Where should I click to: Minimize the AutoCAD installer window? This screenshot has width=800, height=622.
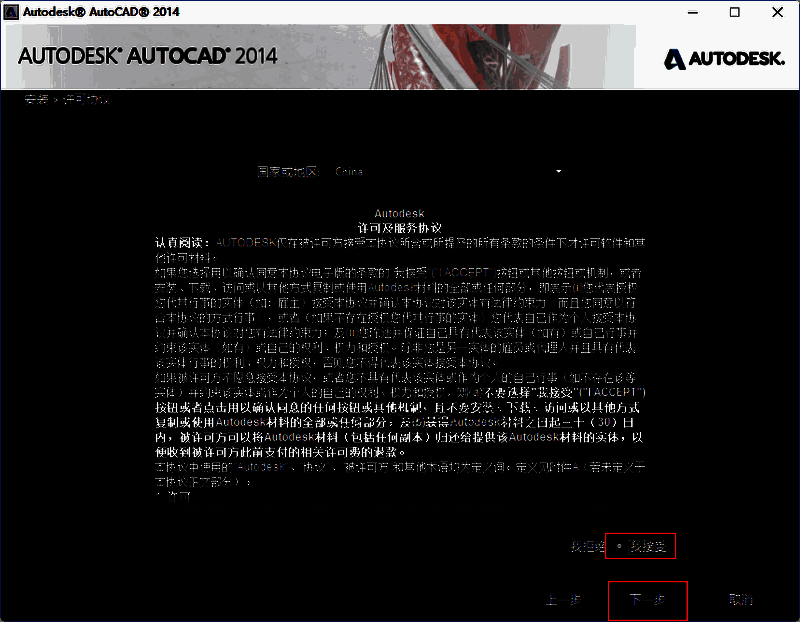point(688,12)
